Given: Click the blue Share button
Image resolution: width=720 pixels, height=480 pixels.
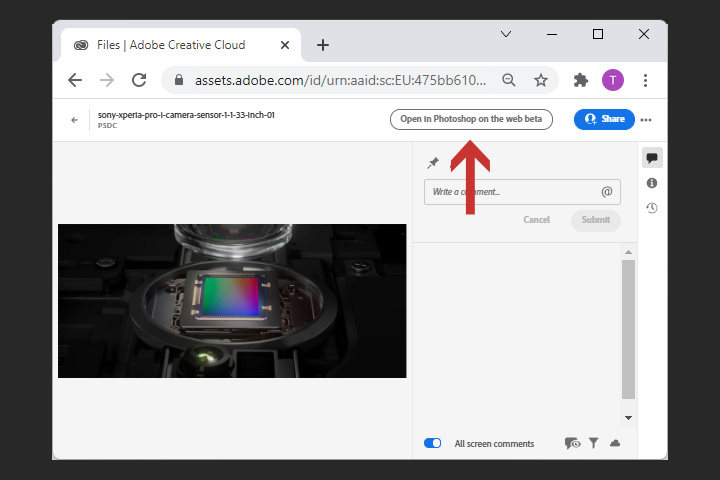Looking at the screenshot, I should pos(603,119).
